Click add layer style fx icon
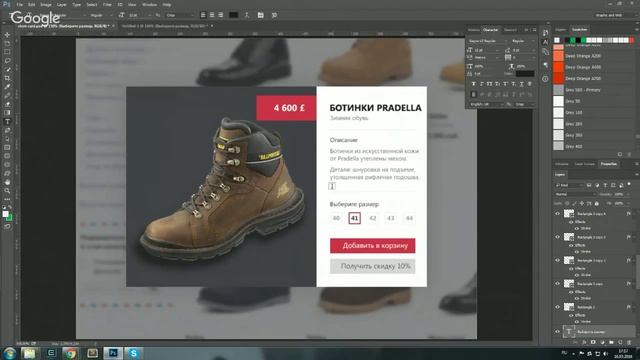The width and height of the screenshot is (640, 360). coord(584,342)
